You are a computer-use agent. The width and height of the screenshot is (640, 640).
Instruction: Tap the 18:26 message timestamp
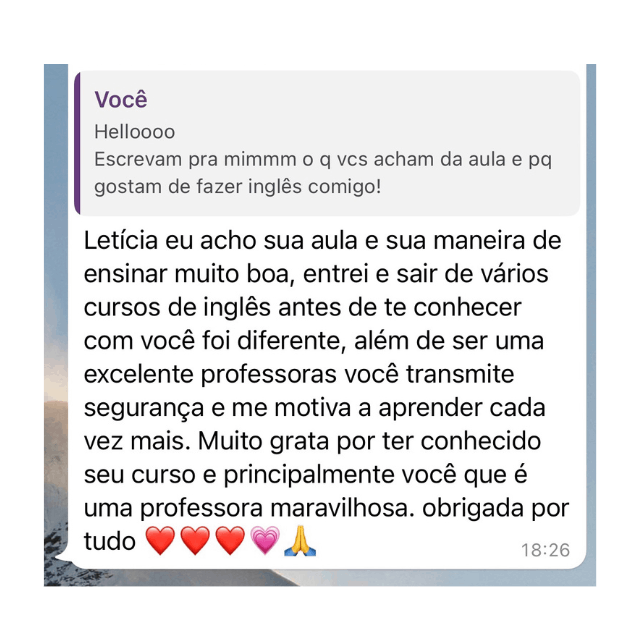point(545,550)
